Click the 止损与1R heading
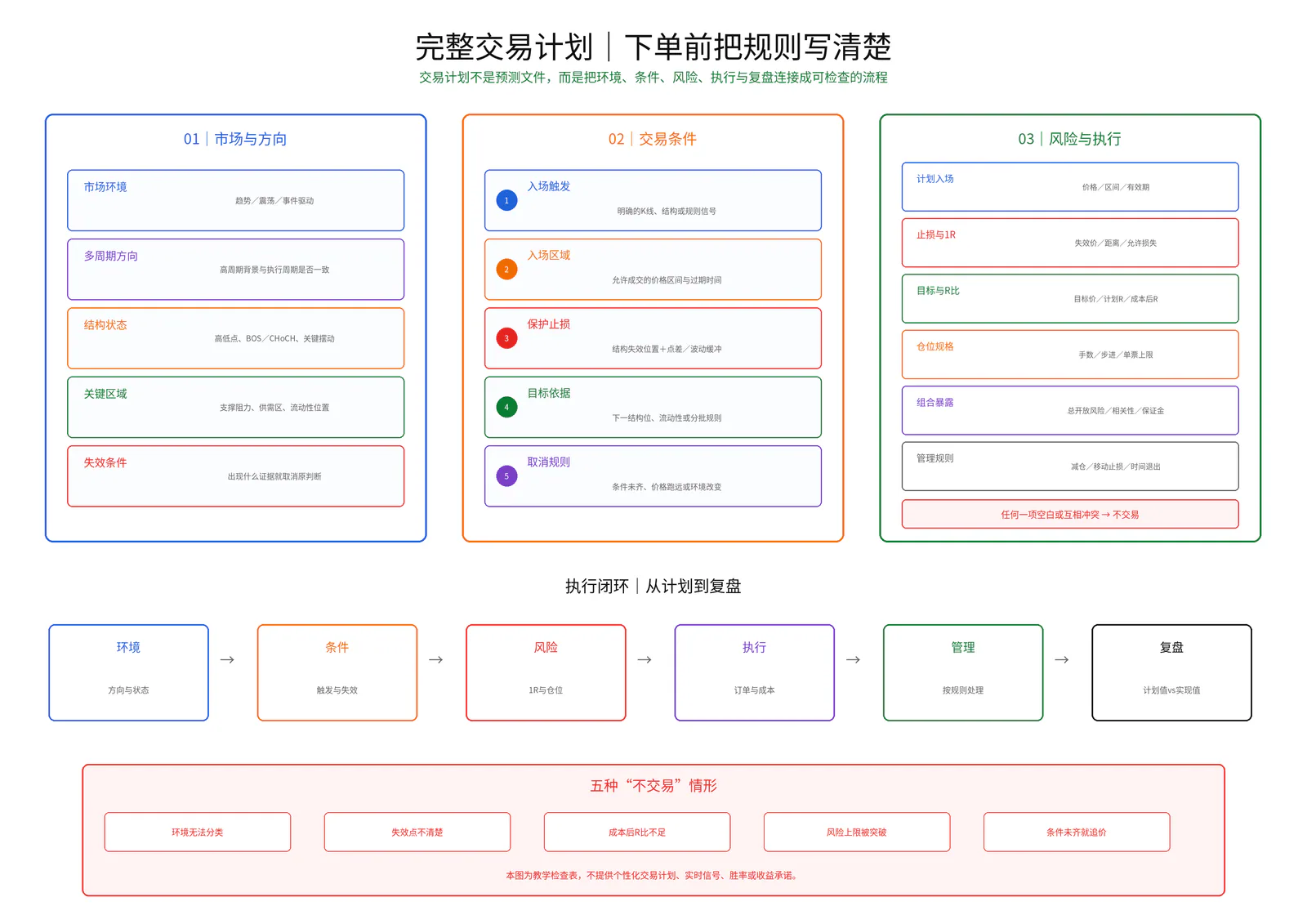The height and width of the screenshot is (924, 1307). point(936,234)
